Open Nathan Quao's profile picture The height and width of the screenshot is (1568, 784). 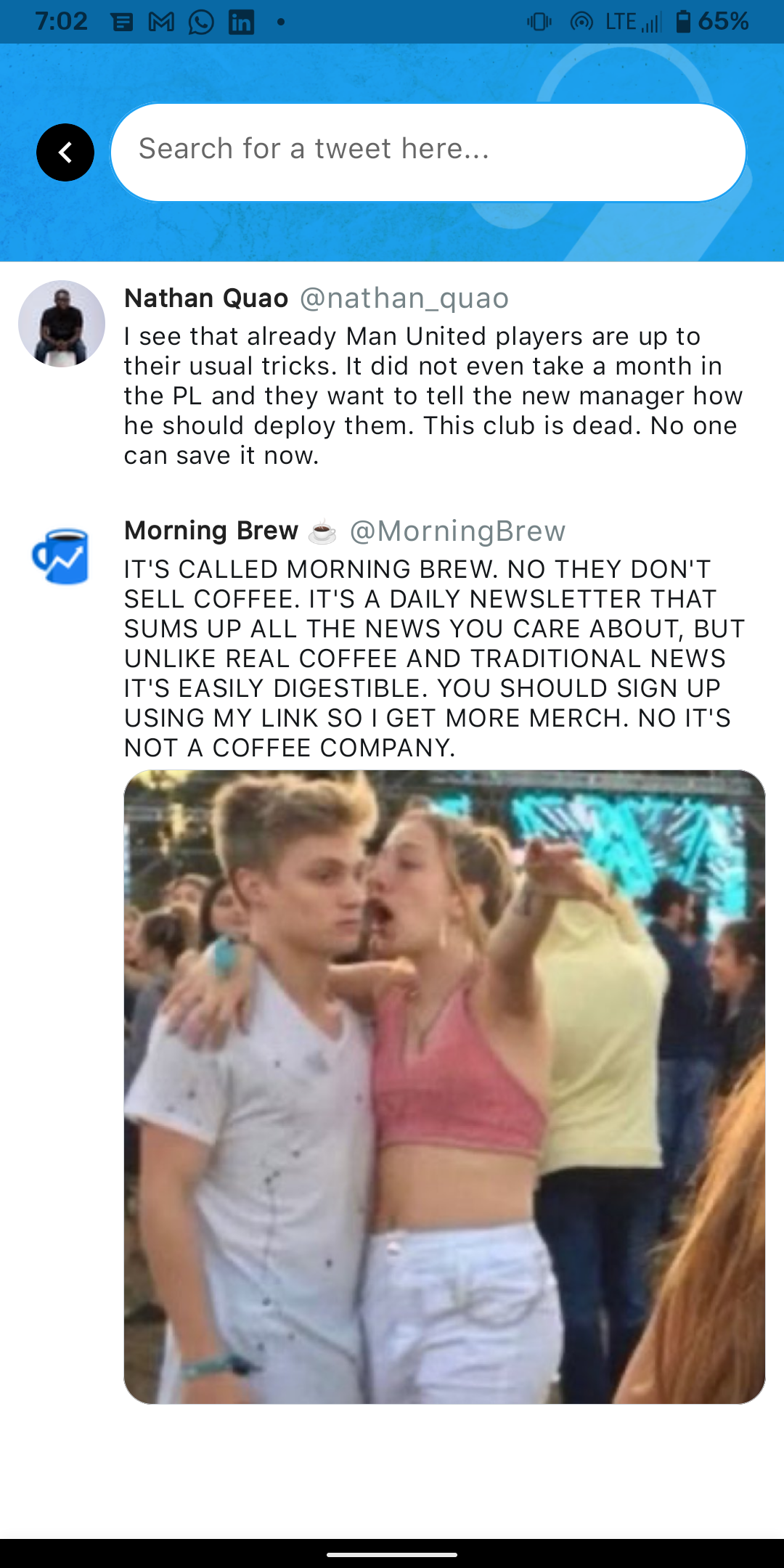click(x=62, y=324)
